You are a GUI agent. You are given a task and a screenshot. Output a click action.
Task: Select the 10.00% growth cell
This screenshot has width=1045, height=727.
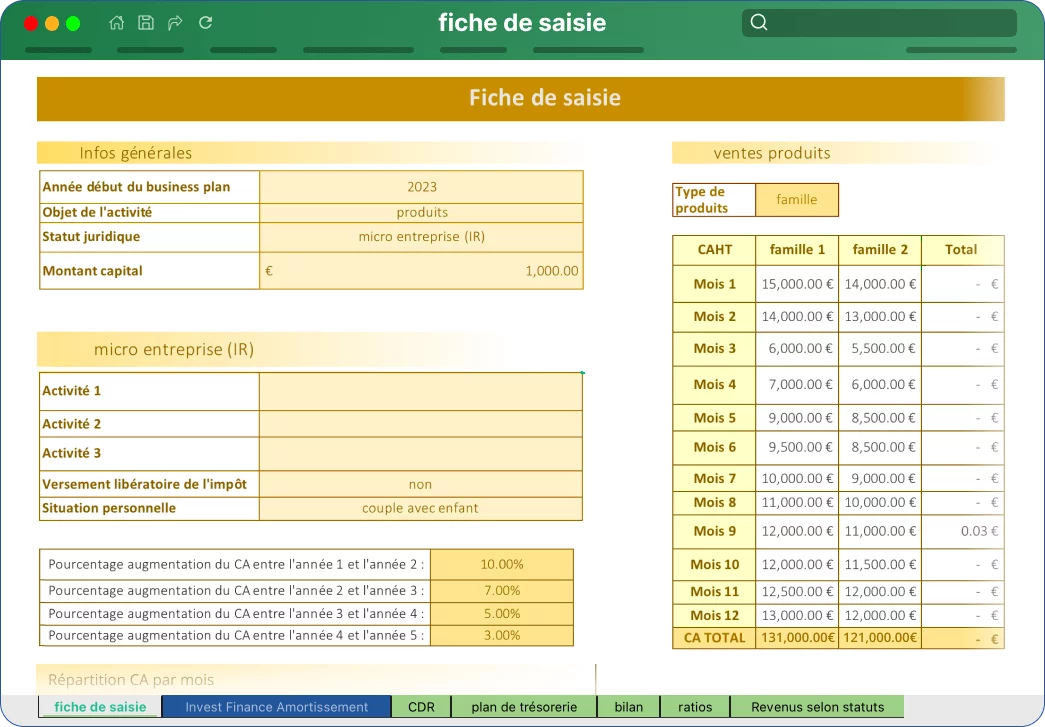pos(502,564)
